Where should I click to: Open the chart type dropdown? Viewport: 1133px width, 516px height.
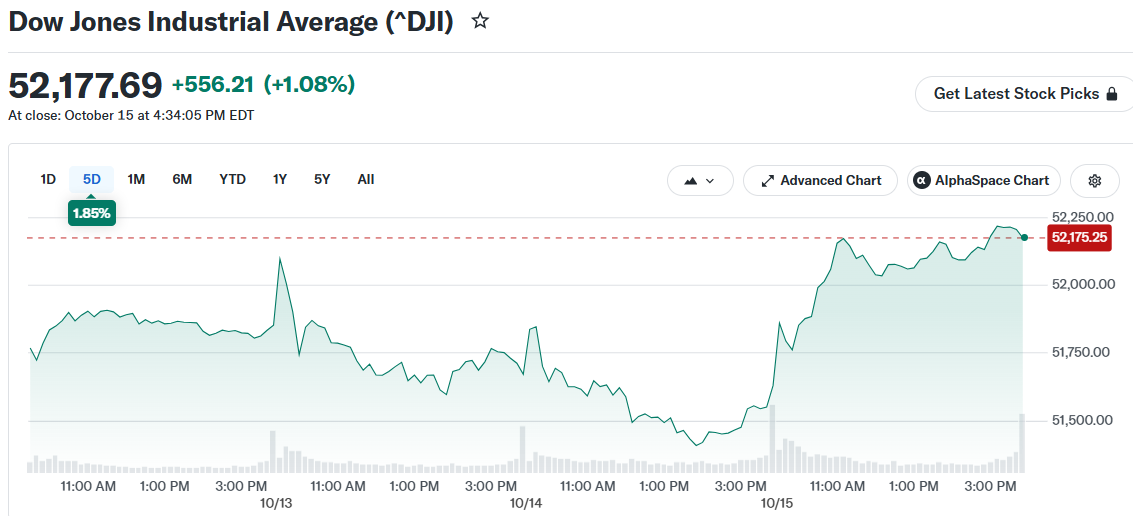coord(700,181)
